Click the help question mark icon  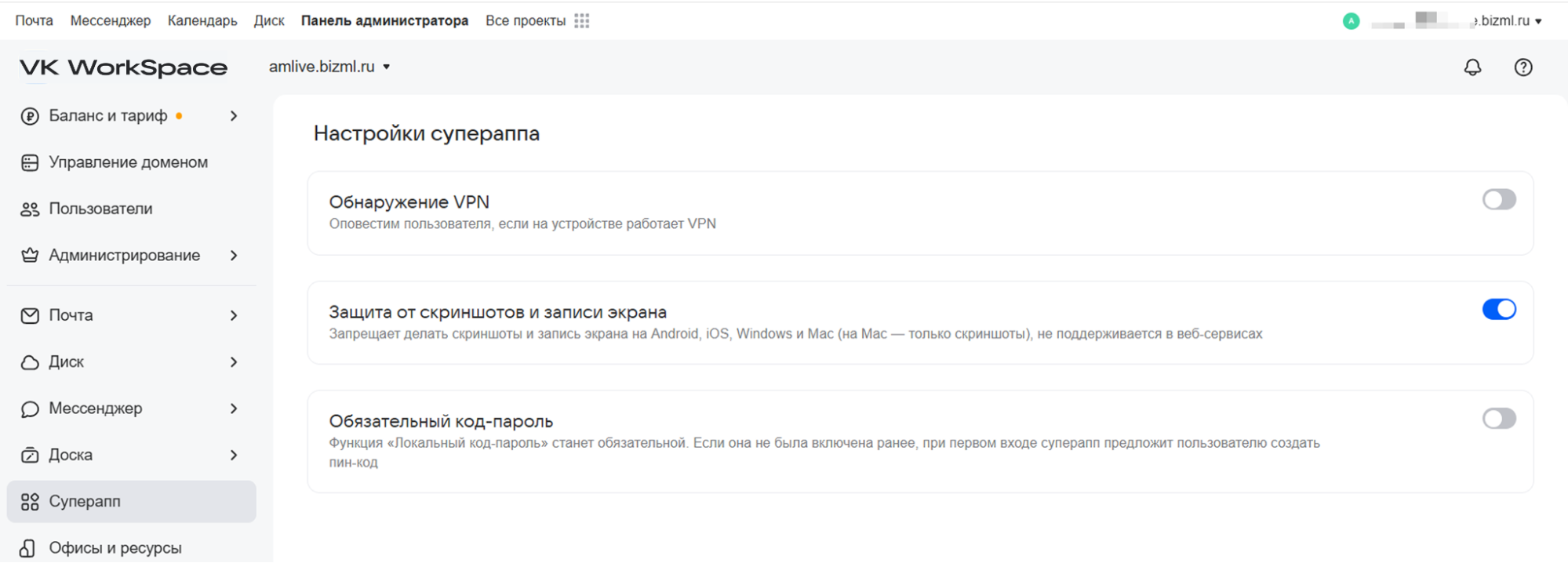(x=1523, y=67)
